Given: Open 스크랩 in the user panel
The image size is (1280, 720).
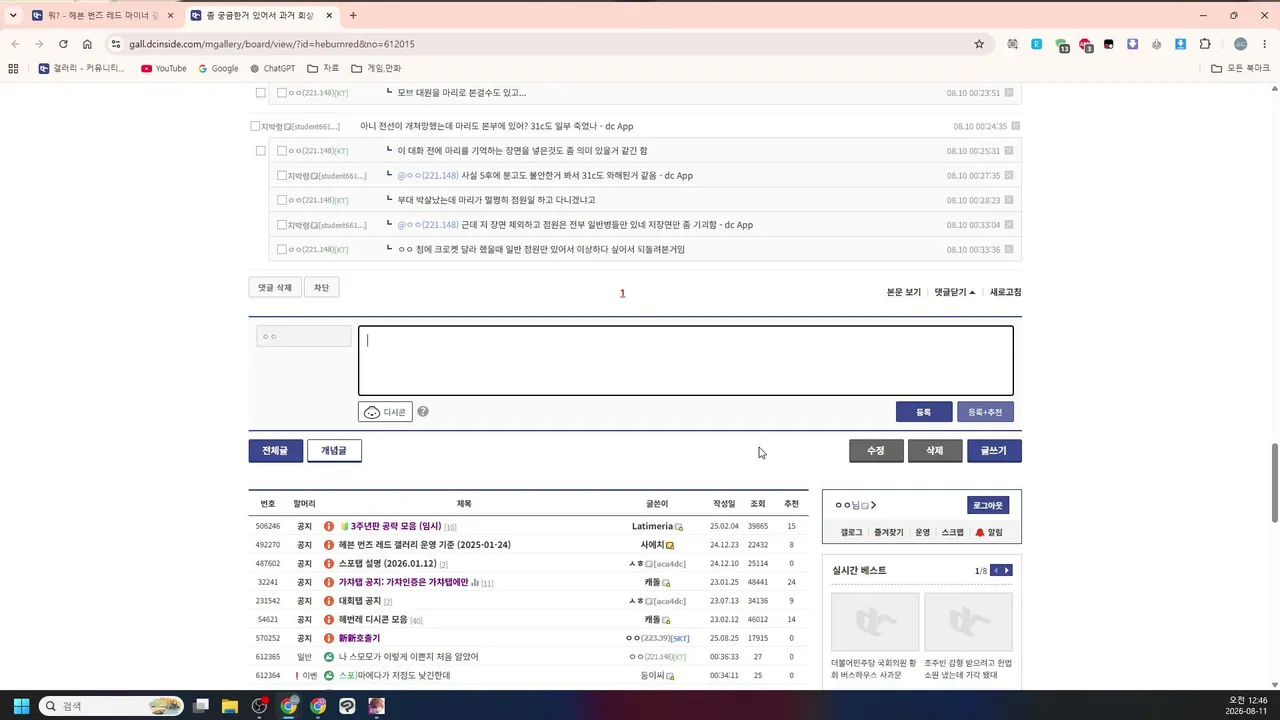Looking at the screenshot, I should (x=953, y=533).
